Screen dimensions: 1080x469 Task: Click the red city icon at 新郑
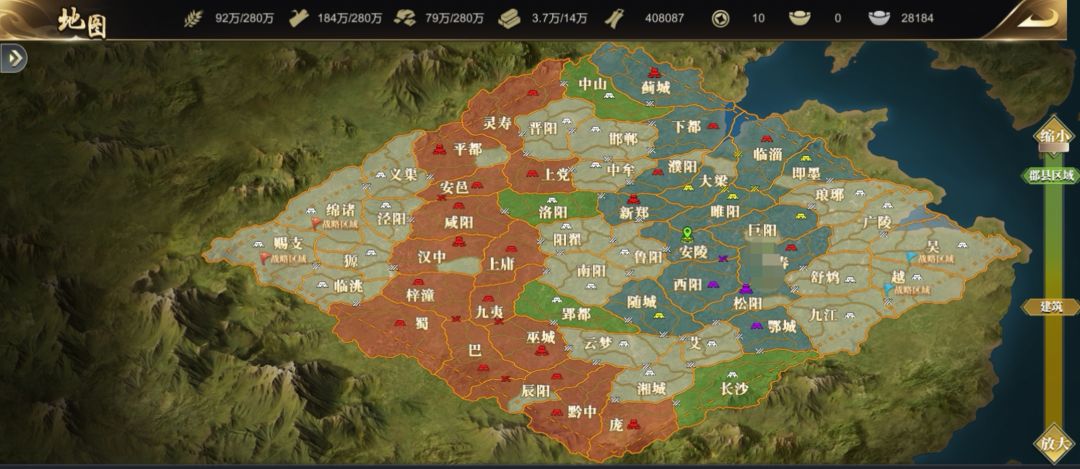634,199
